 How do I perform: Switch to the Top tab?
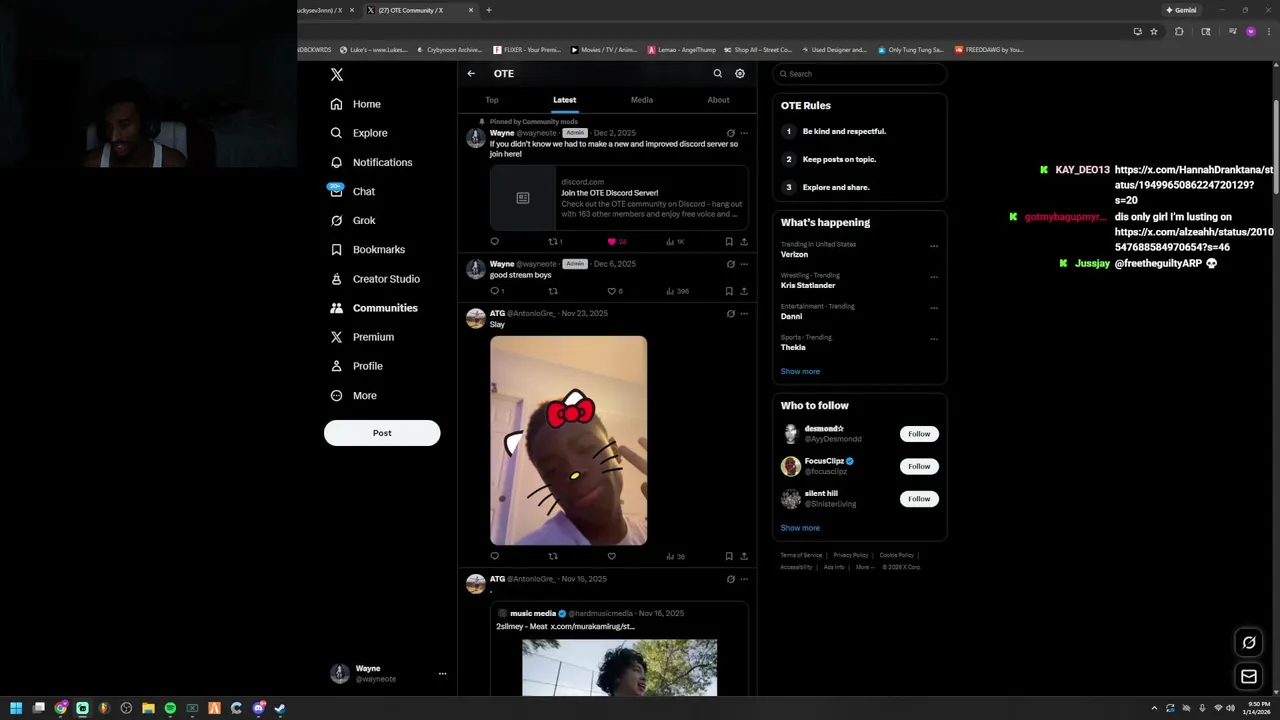[492, 100]
